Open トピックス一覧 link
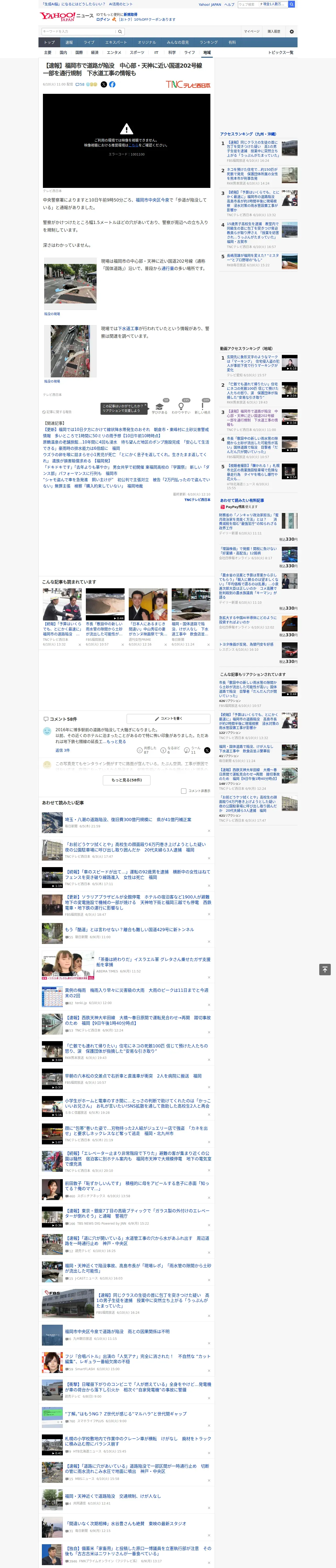The image size is (336, 1568). [281, 52]
